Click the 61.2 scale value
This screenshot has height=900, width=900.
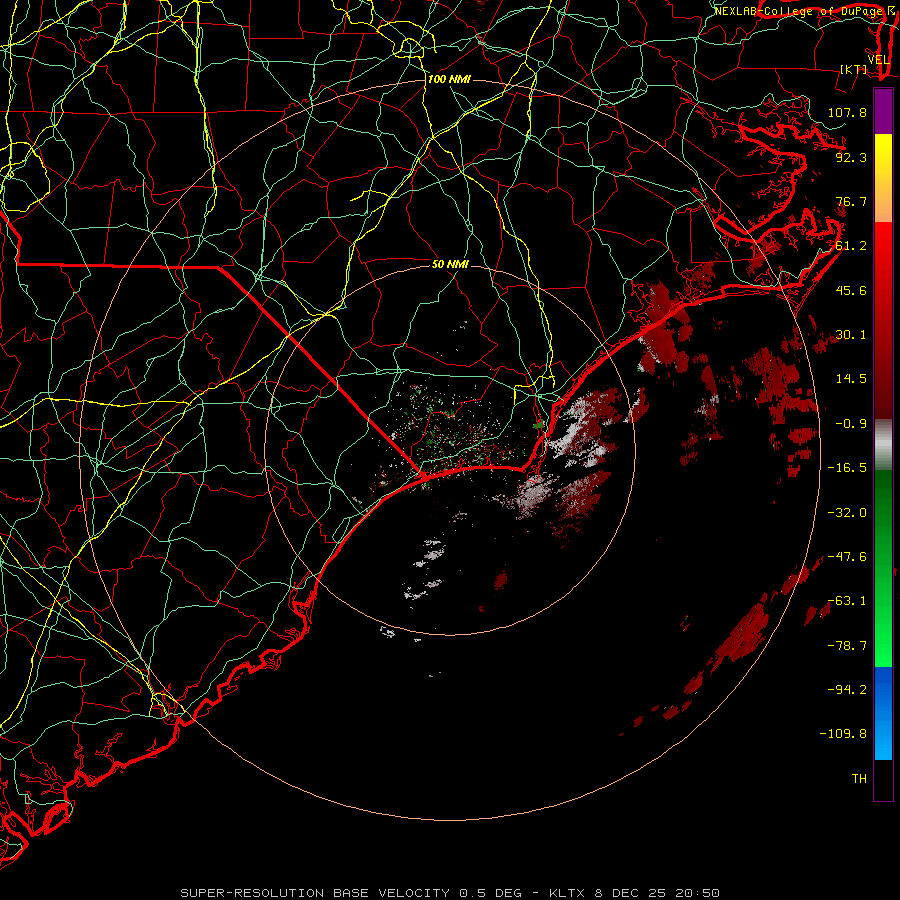pyautogui.click(x=851, y=246)
